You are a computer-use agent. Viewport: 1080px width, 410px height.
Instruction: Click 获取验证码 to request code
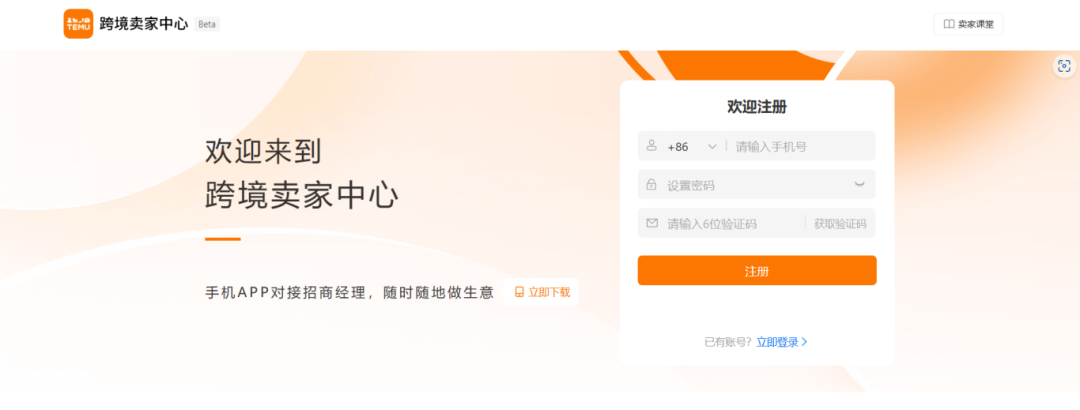tap(840, 223)
